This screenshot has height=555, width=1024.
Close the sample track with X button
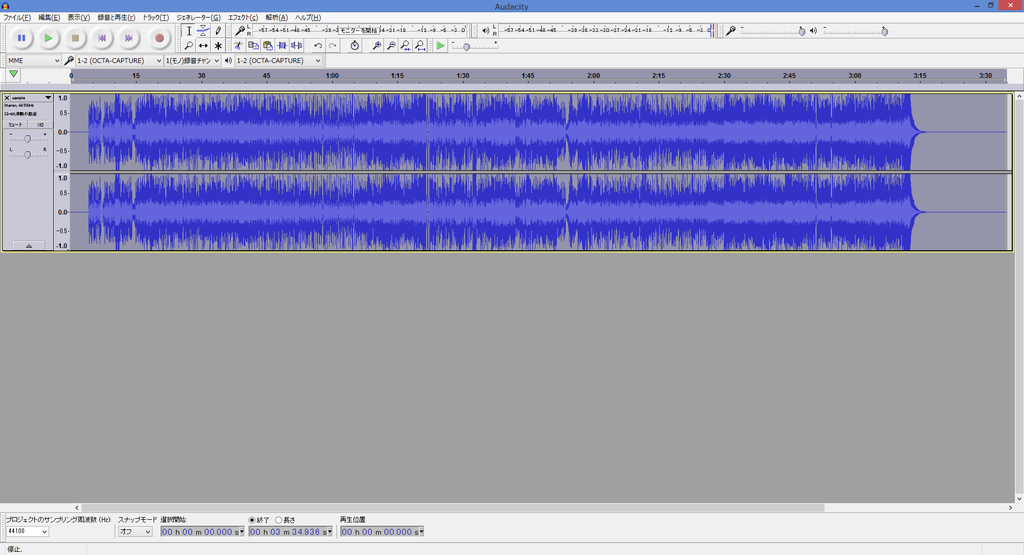(7, 97)
